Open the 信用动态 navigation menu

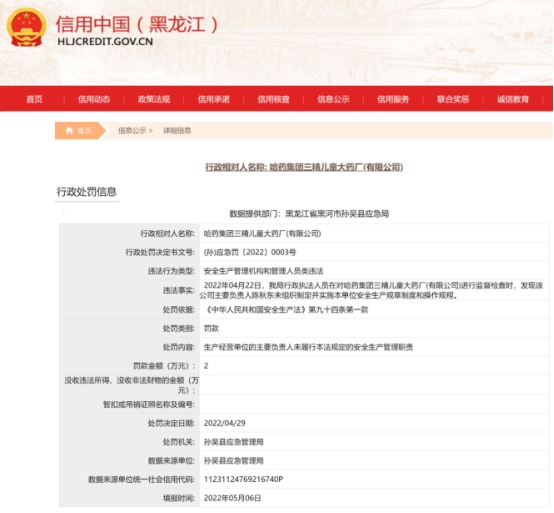[x=94, y=99]
